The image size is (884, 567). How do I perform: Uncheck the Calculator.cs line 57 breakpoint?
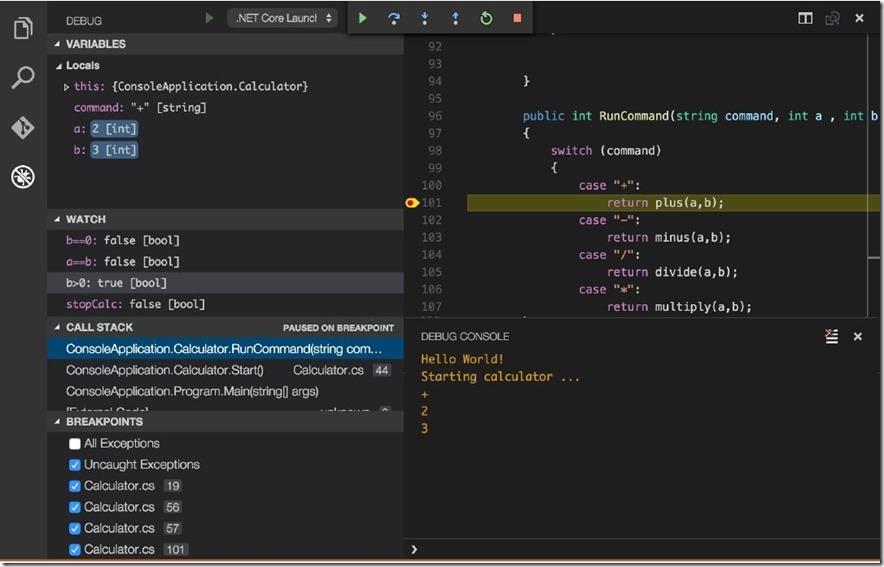[74, 529]
